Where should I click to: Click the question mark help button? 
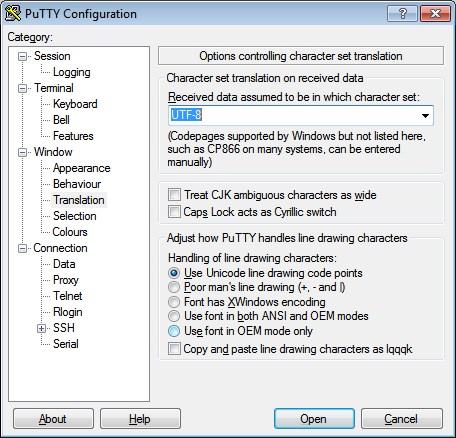tap(402, 14)
